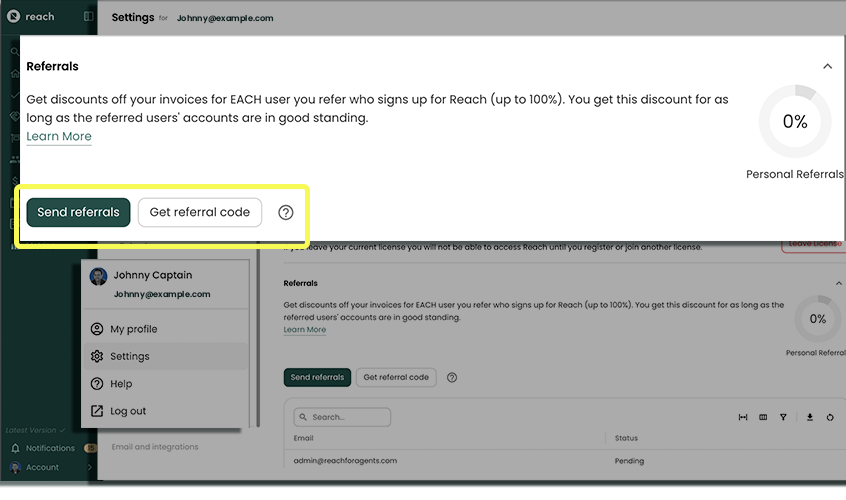Choose Help from the user menu
Viewport: 846px width, 500px height.
[x=120, y=384]
